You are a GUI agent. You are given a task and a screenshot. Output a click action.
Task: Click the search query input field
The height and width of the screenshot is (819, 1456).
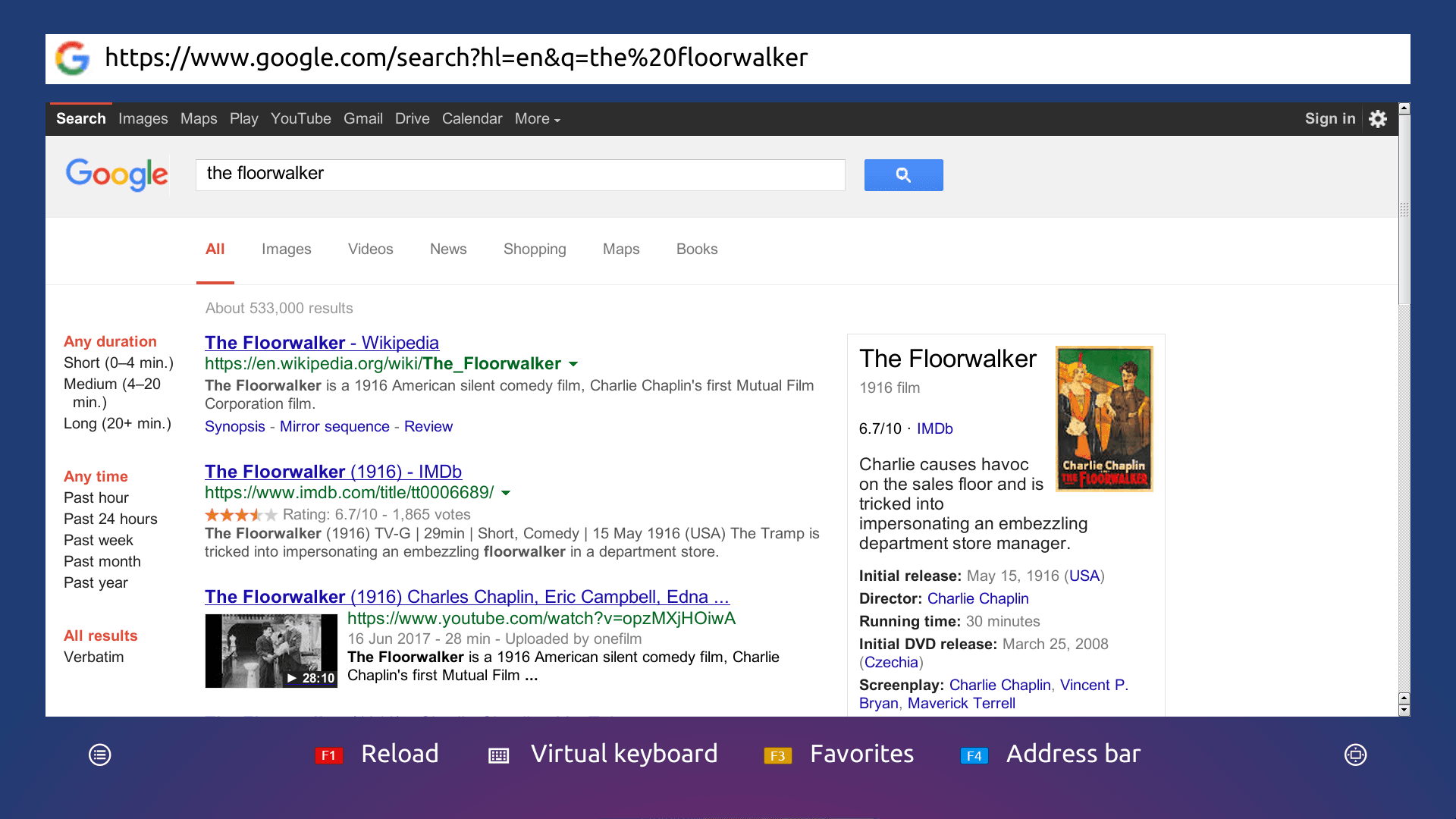tap(519, 174)
